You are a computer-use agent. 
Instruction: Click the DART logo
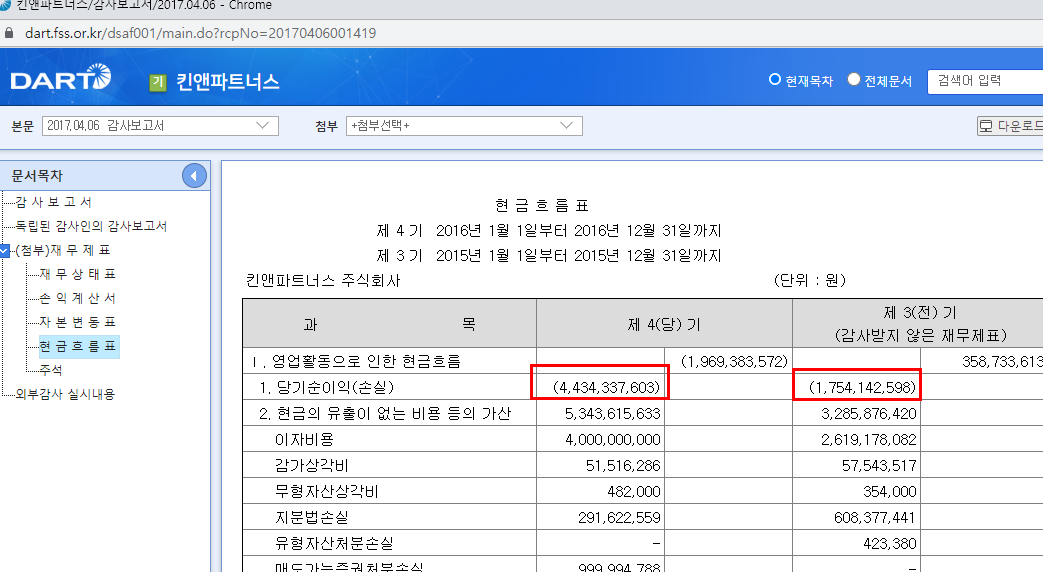(x=61, y=78)
